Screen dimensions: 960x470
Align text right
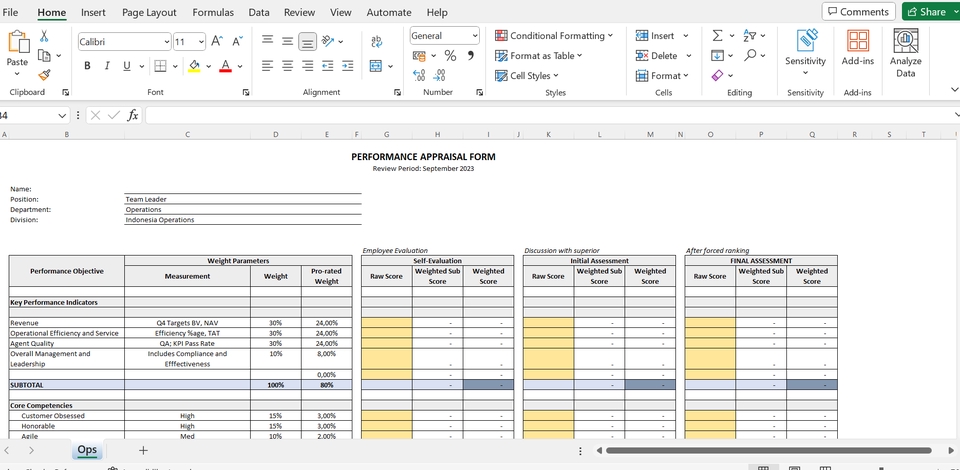coord(307,65)
